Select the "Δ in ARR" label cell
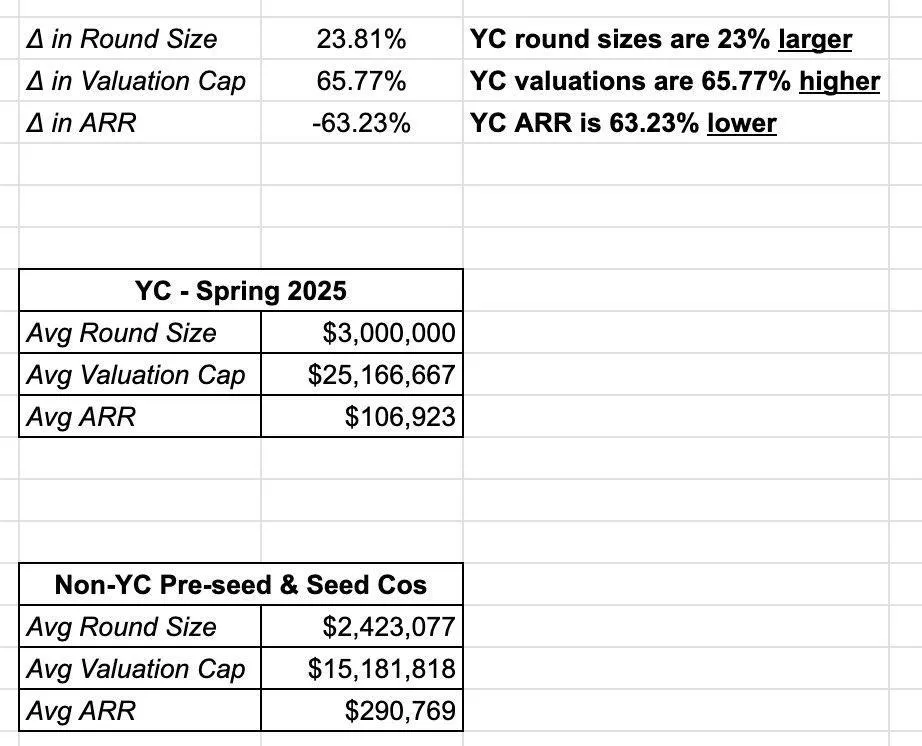The height and width of the screenshot is (746, 922). click(80, 123)
